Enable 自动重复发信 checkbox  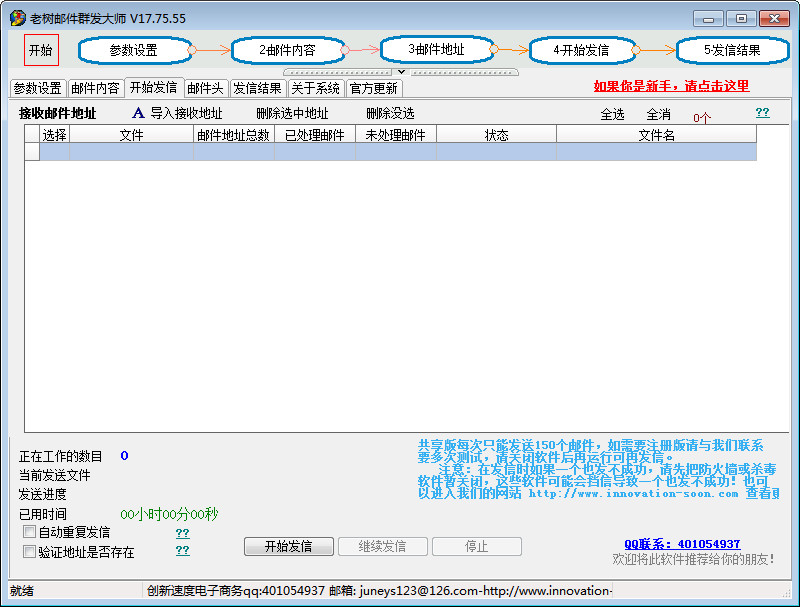coord(29,532)
